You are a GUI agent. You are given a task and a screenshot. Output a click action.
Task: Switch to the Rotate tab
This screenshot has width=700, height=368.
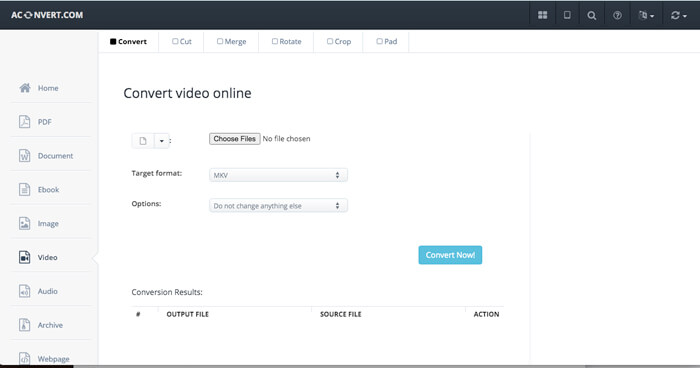coord(286,42)
